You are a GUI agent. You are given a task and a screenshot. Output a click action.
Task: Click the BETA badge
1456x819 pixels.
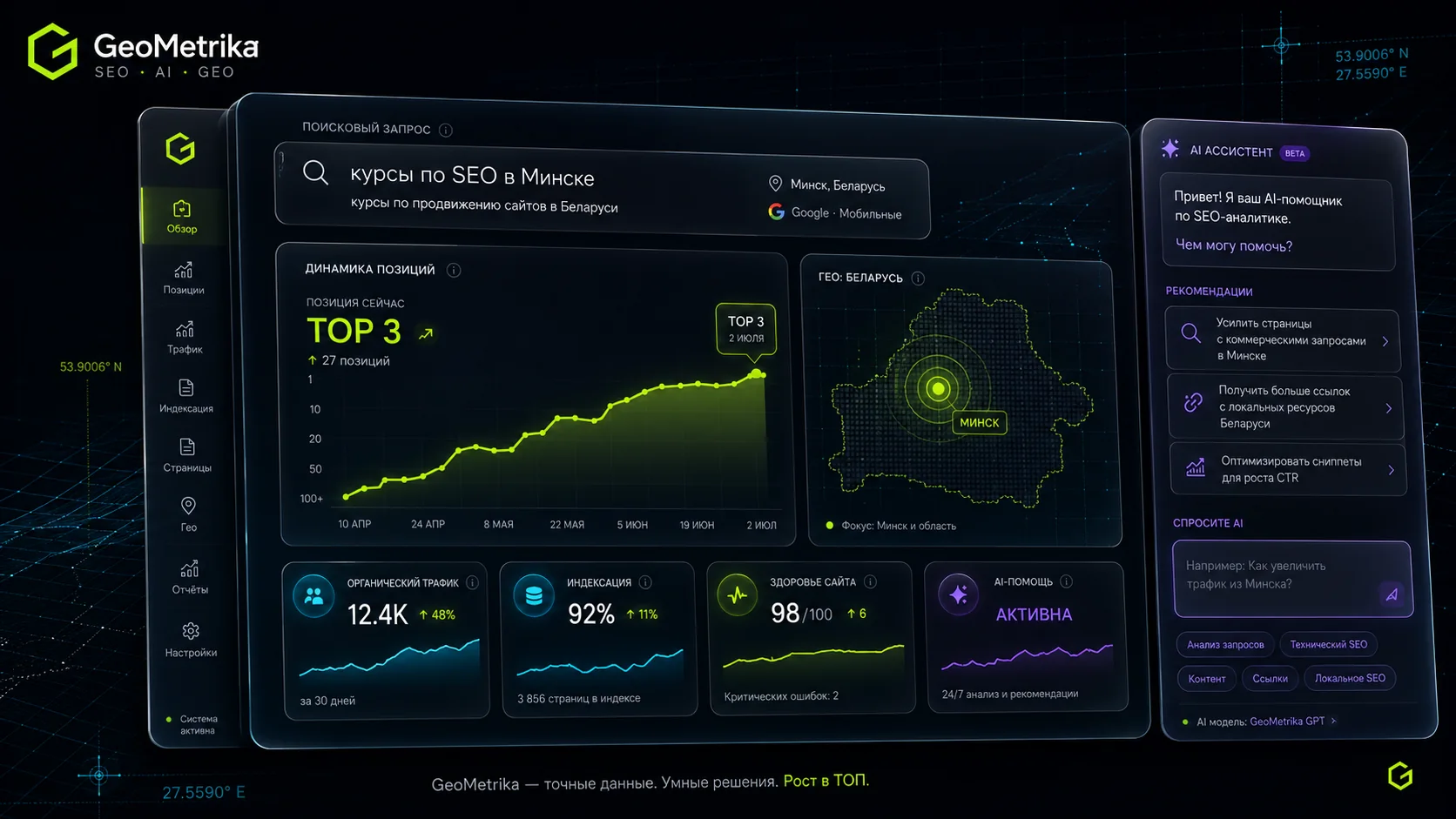pyautogui.click(x=1295, y=153)
